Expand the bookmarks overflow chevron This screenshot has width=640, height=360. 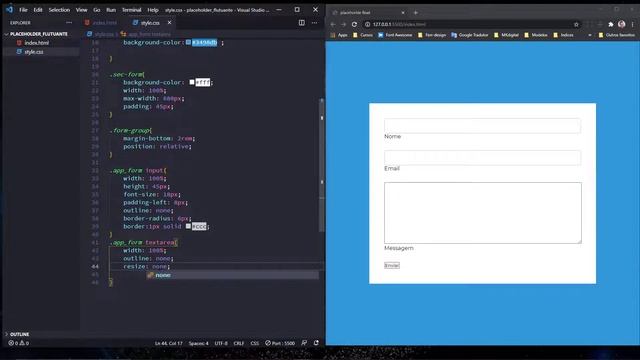pyautogui.click(x=590, y=35)
